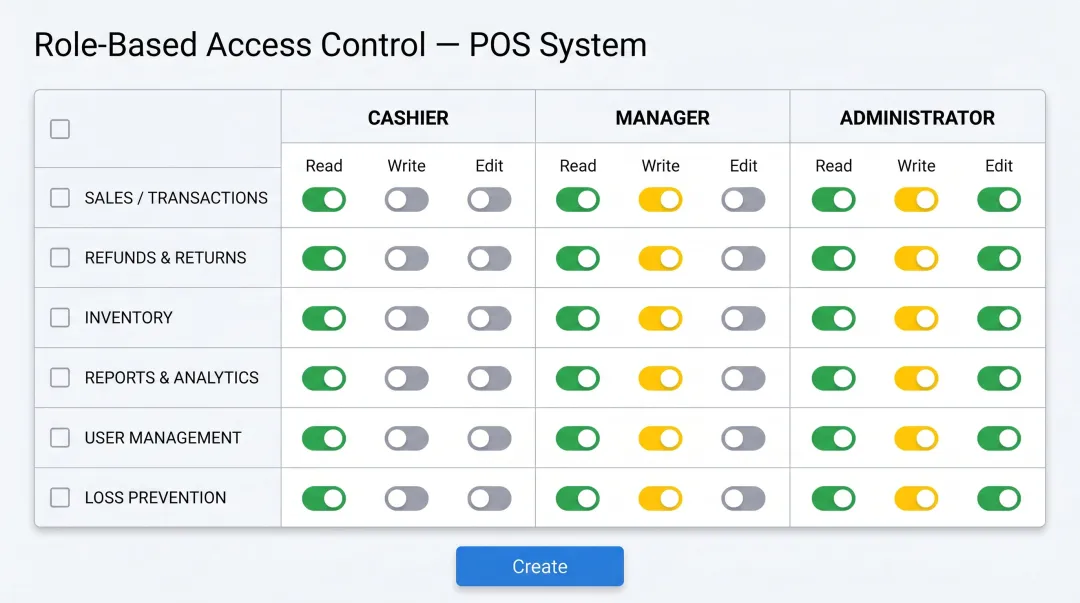Turn off Administrator Edit access for User Management
Viewport: 1080px width, 603px height.
tap(999, 438)
